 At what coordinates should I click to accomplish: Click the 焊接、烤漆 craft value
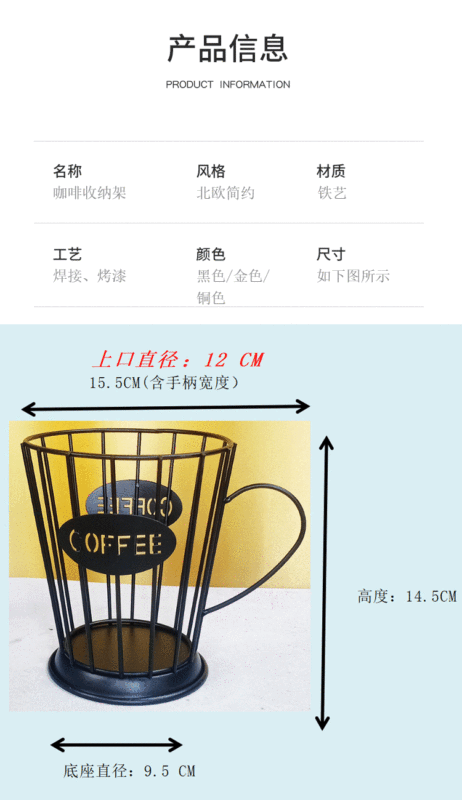coord(90,276)
